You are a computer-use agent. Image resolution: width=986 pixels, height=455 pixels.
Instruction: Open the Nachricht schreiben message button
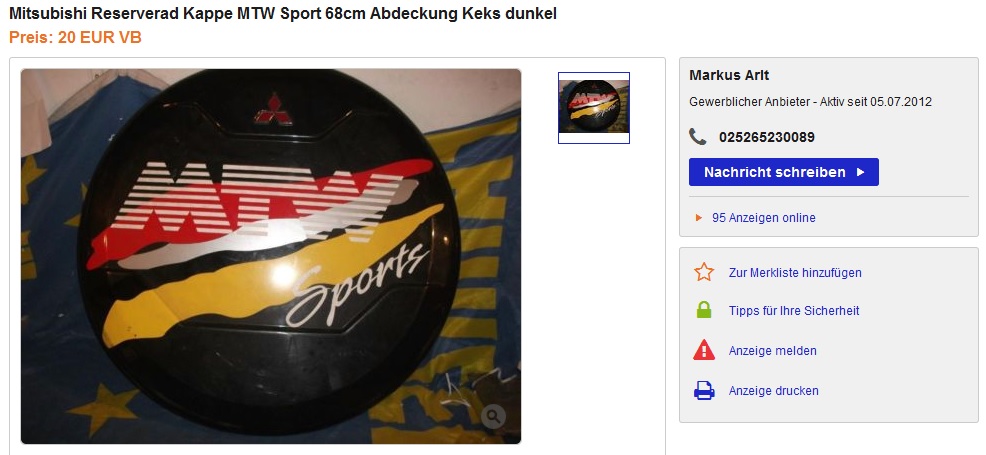coord(784,172)
